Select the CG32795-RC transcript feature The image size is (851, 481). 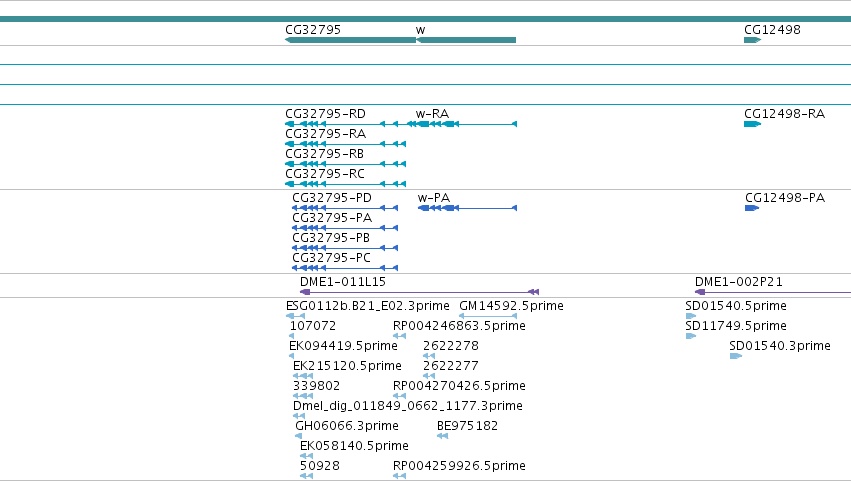[345, 184]
